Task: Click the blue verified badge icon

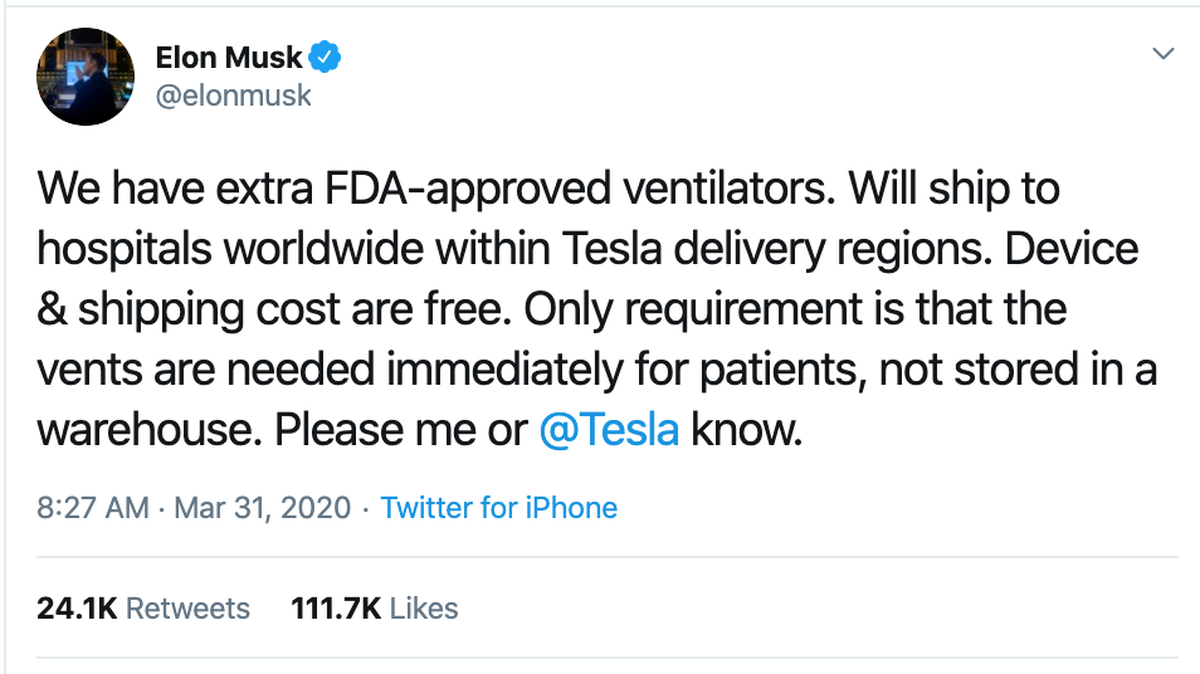Action: 326,58
